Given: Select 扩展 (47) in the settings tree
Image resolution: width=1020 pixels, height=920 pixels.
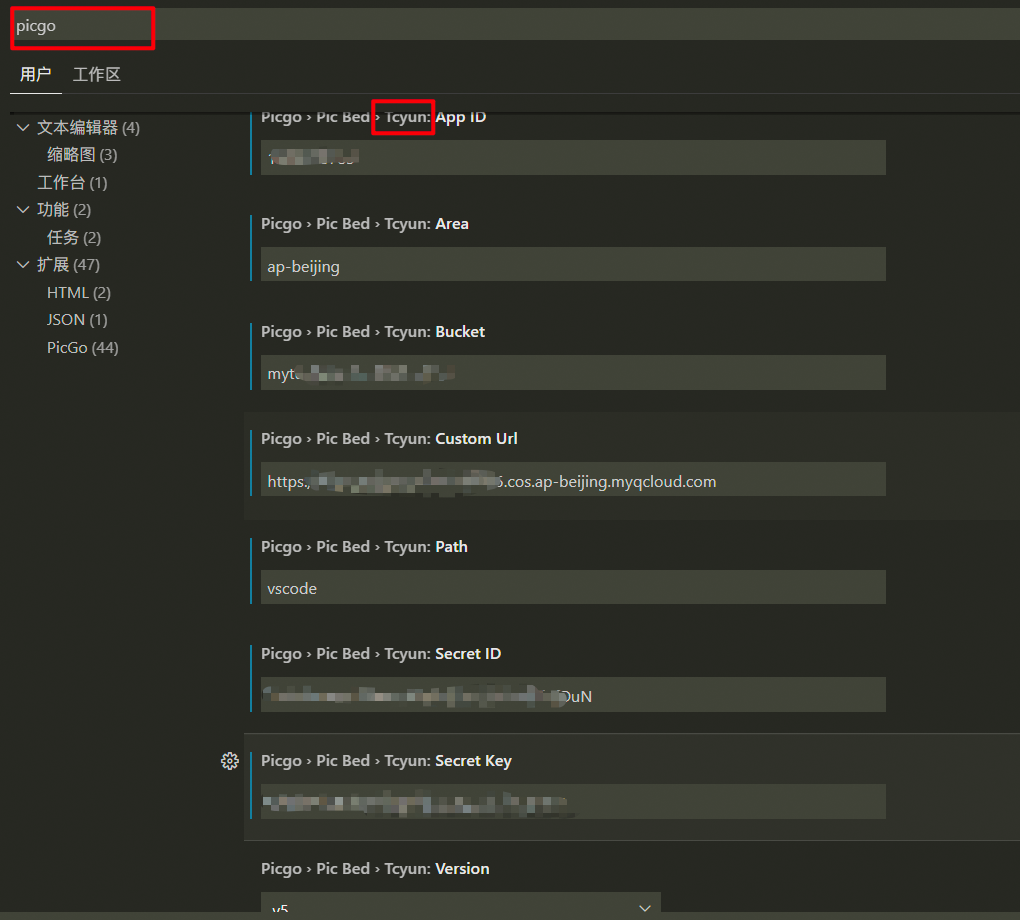Looking at the screenshot, I should [x=68, y=265].
